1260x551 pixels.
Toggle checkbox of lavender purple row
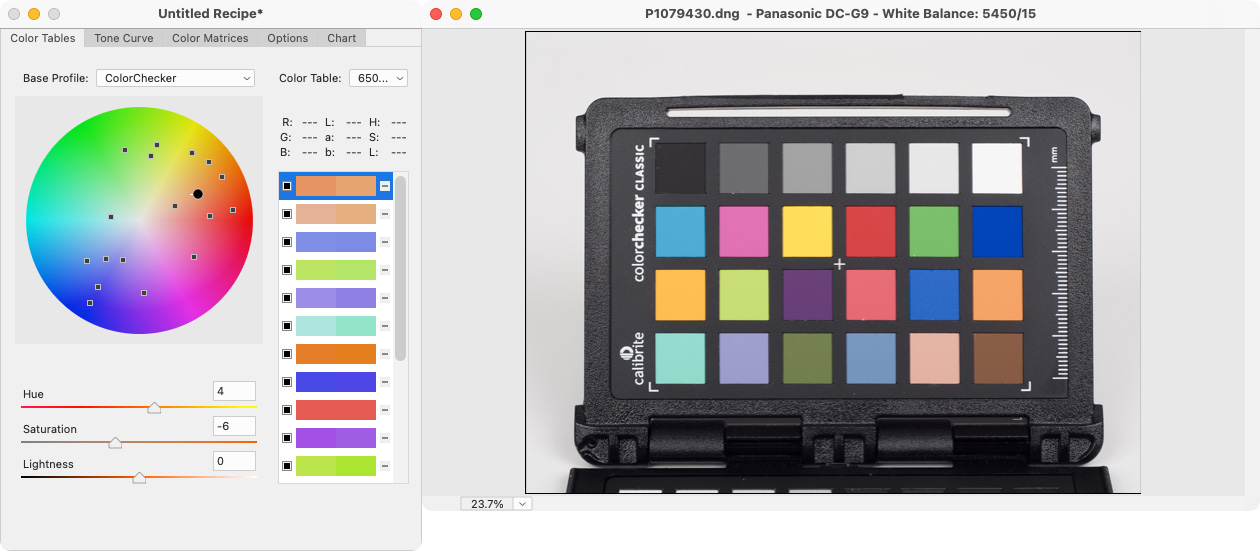point(287,298)
